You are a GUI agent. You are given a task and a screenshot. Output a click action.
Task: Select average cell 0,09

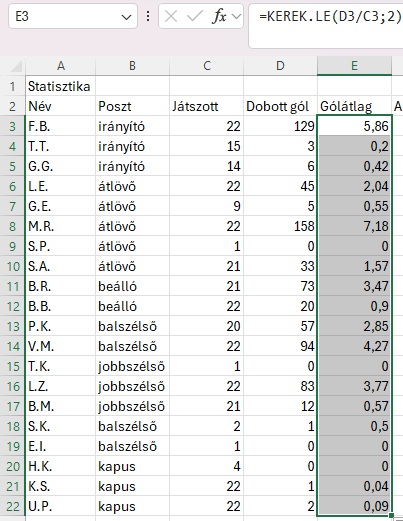(354, 506)
